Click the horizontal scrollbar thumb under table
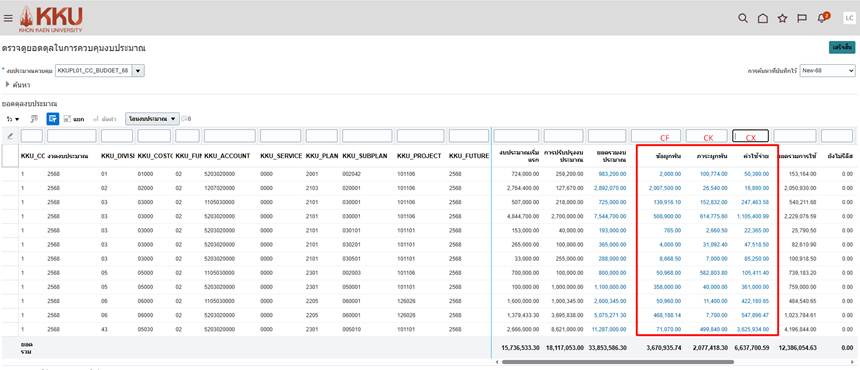This screenshot has width=860, height=370. point(618,362)
